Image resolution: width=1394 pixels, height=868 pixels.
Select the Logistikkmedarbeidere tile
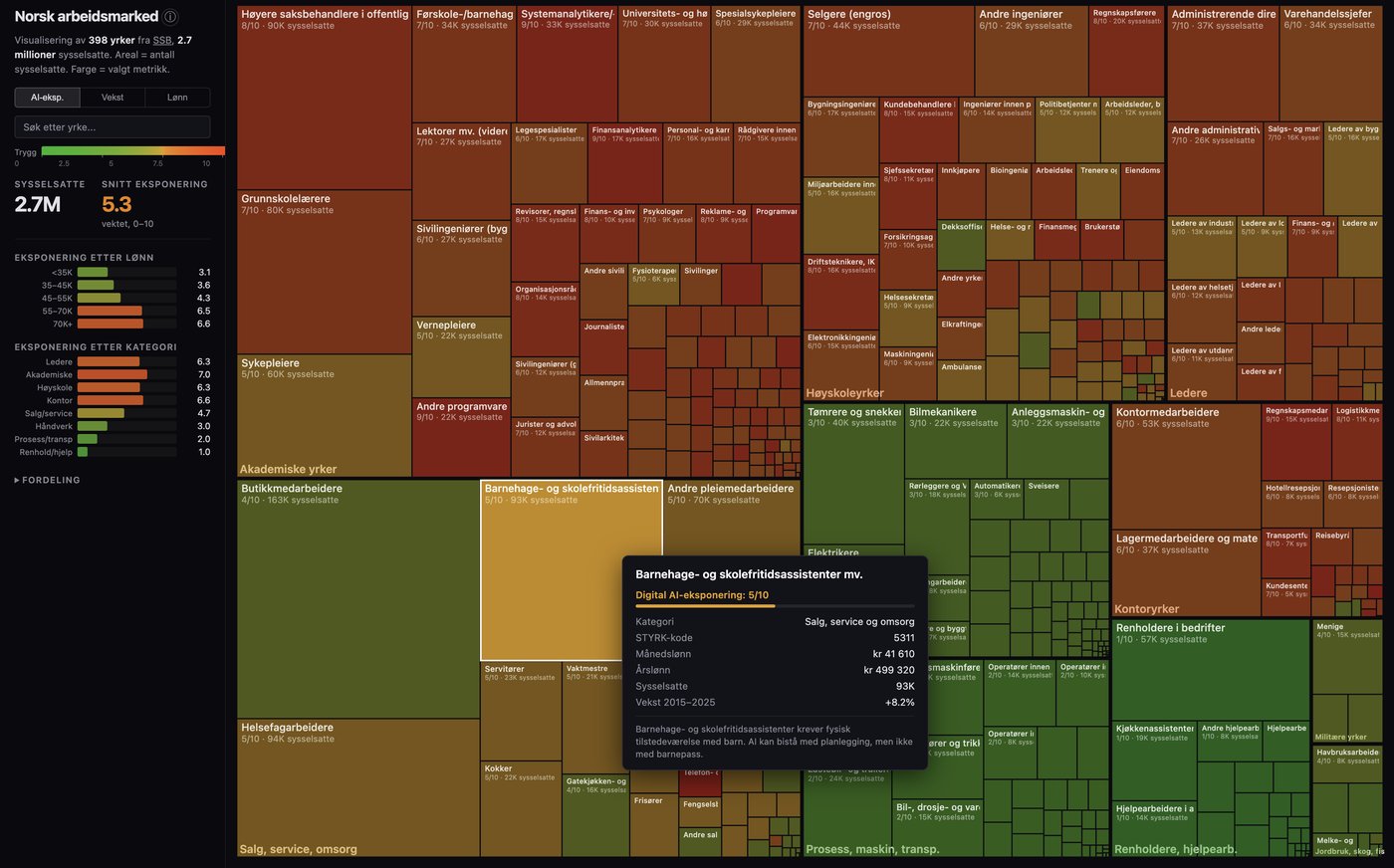coord(1357,442)
